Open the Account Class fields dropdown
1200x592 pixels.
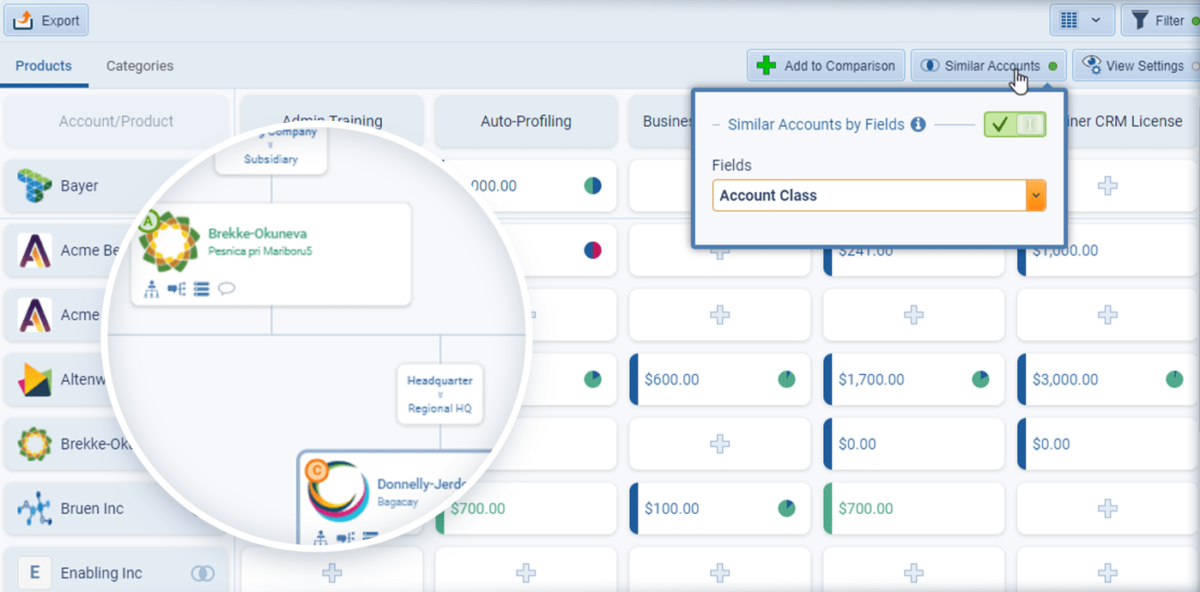click(x=1036, y=195)
